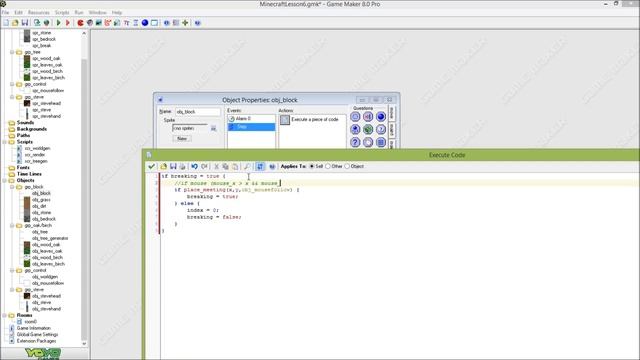Collapse the grp_oak/birch object group
The width and height of the screenshot is (640, 360).
click(x=12, y=225)
